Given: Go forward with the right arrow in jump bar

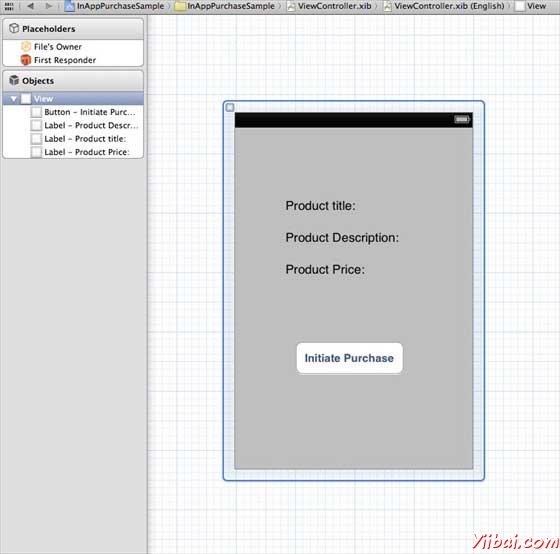Looking at the screenshot, I should 49,6.
